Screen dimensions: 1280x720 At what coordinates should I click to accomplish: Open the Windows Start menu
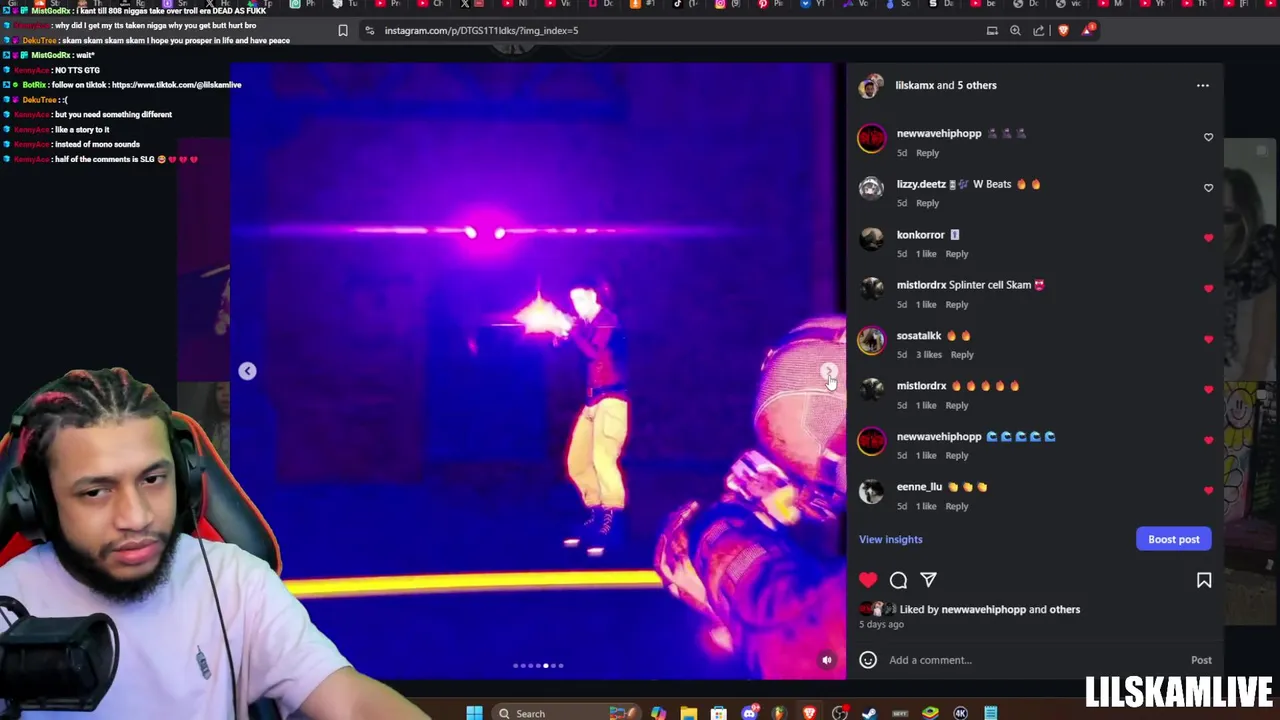(474, 712)
